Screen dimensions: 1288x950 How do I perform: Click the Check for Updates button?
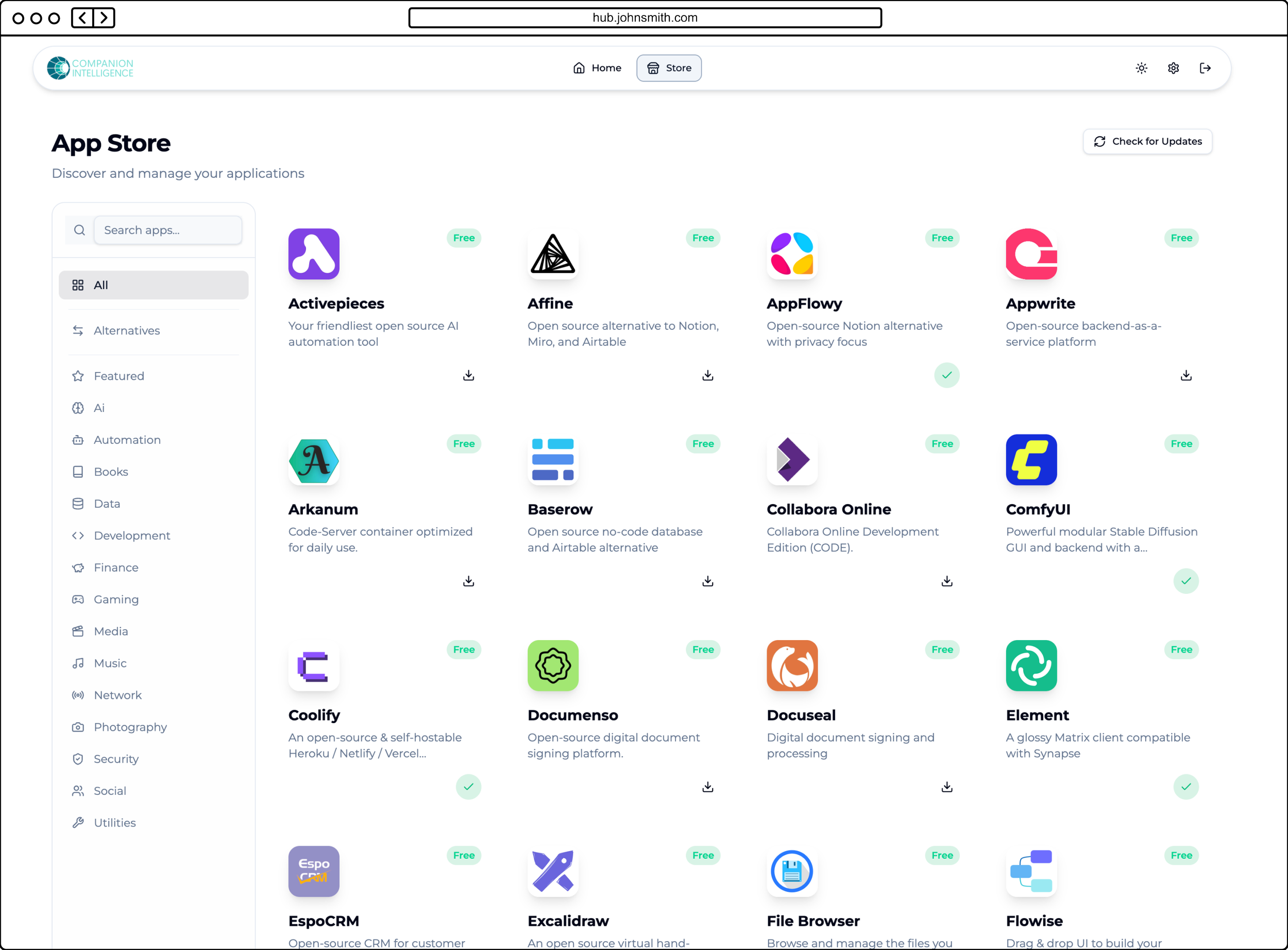point(1147,141)
